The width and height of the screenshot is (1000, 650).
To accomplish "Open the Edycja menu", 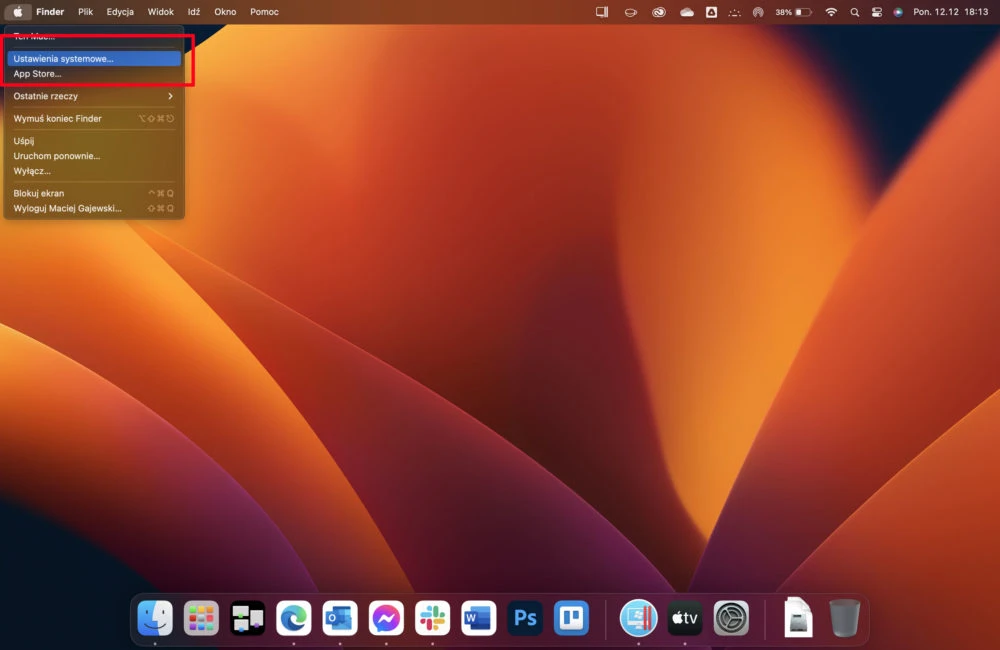I will tap(120, 11).
